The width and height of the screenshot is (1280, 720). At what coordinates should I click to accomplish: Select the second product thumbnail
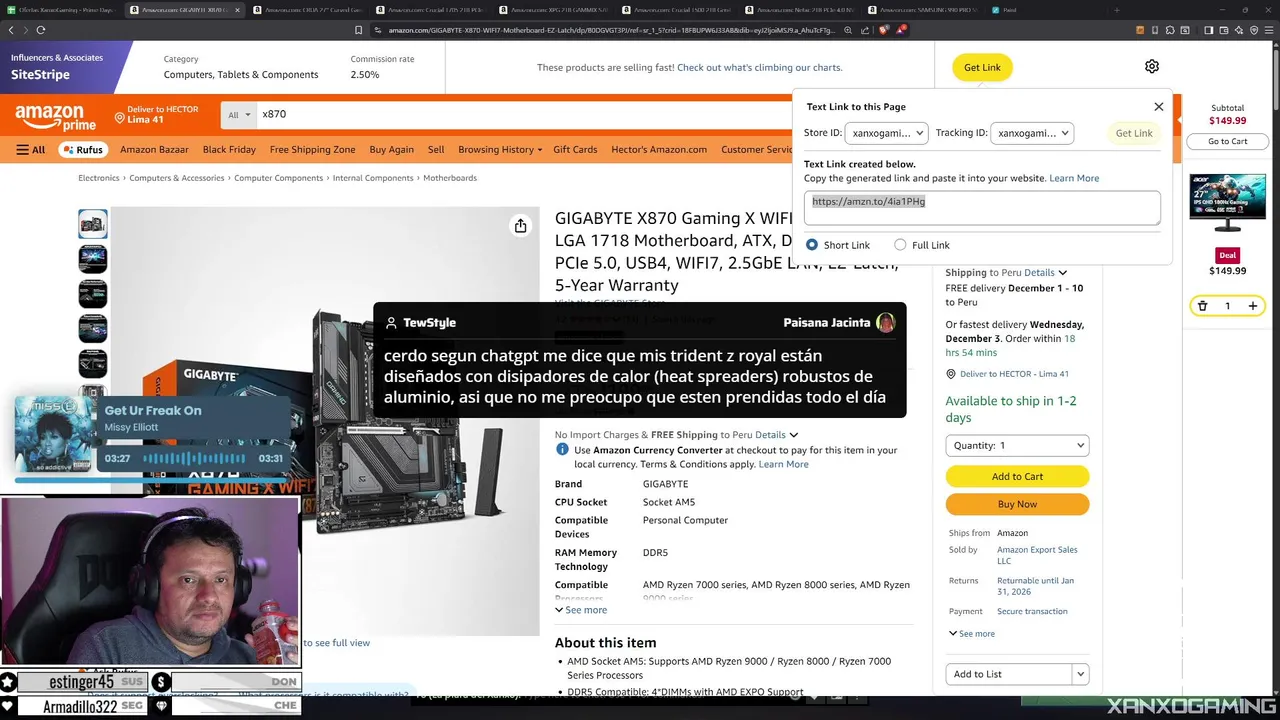click(92, 259)
